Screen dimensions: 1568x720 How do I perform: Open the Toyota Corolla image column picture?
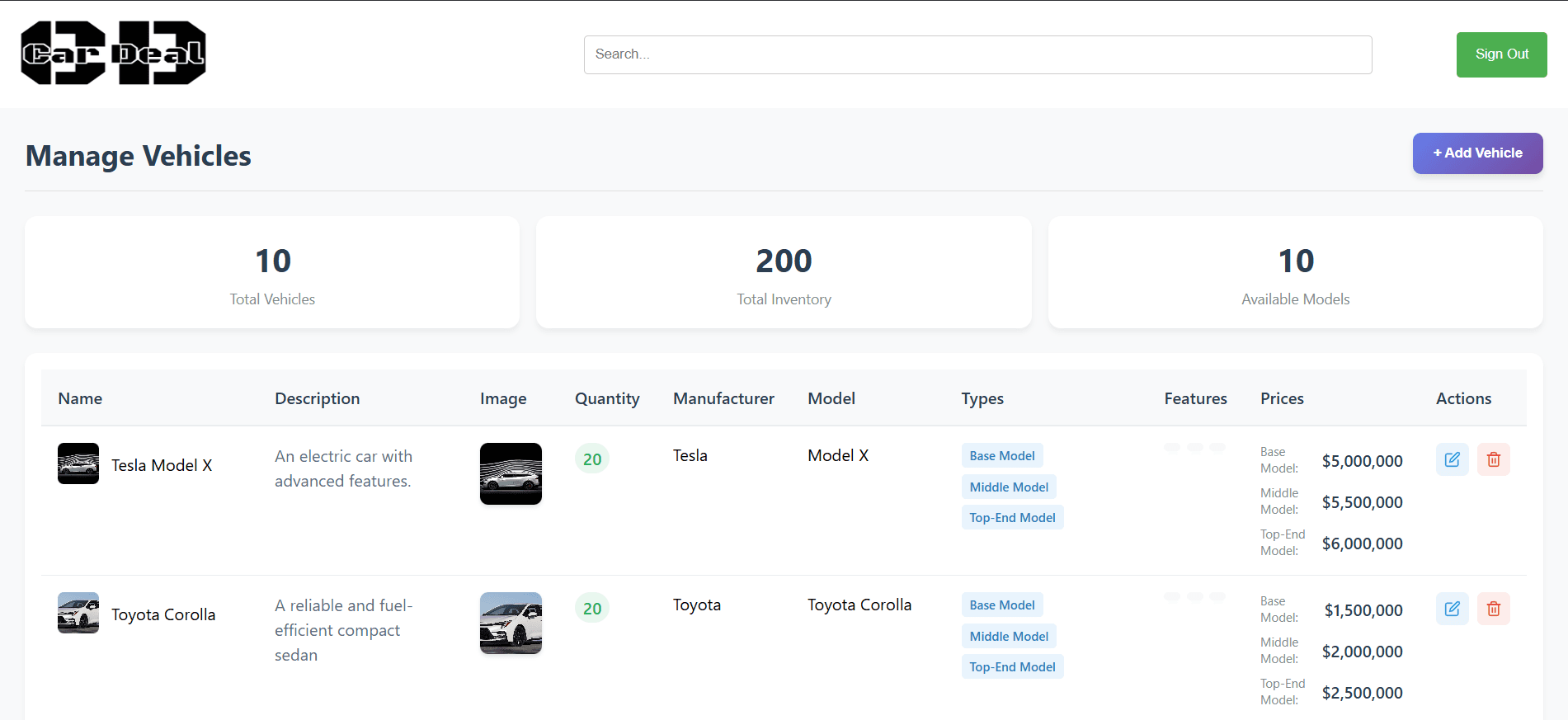coord(511,623)
